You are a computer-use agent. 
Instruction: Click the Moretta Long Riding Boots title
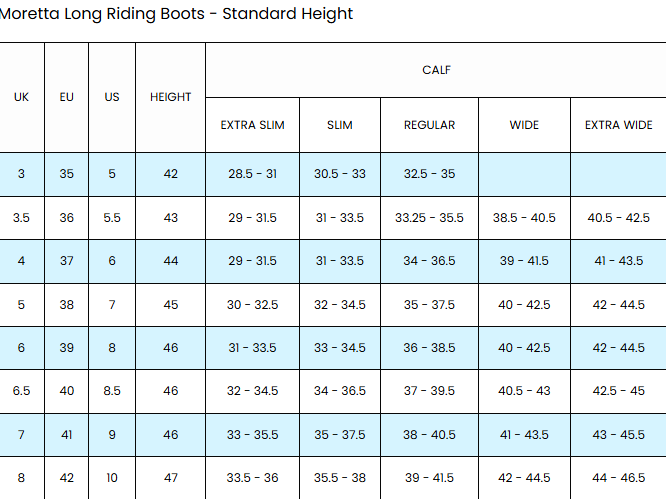[x=176, y=14]
